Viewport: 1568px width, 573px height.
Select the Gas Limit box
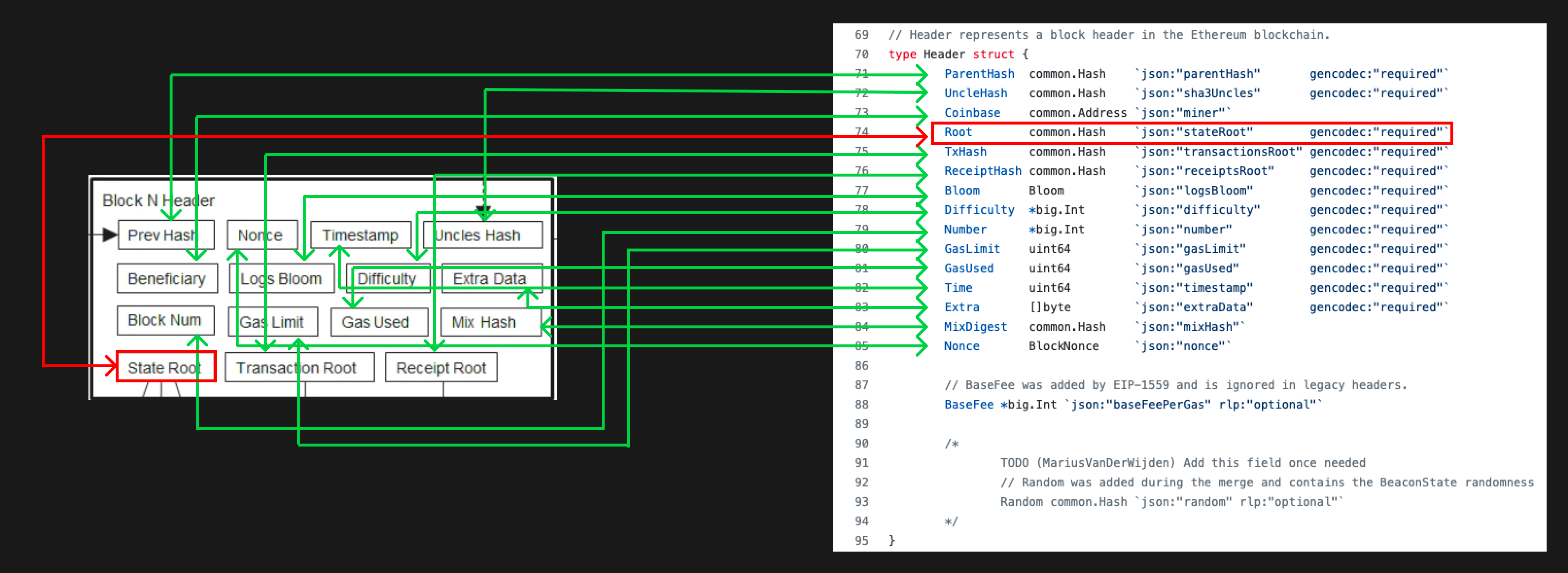click(x=273, y=322)
